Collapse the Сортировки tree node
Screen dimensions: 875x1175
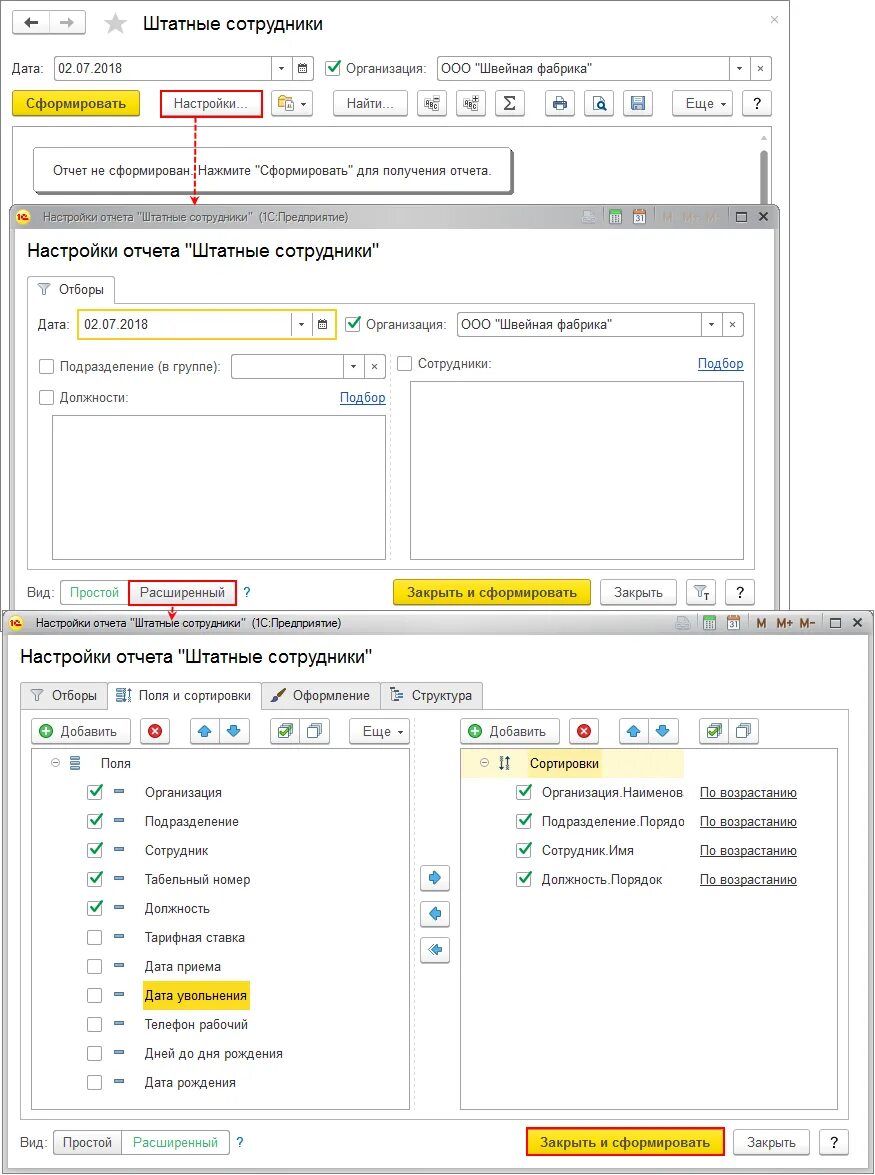(484, 763)
